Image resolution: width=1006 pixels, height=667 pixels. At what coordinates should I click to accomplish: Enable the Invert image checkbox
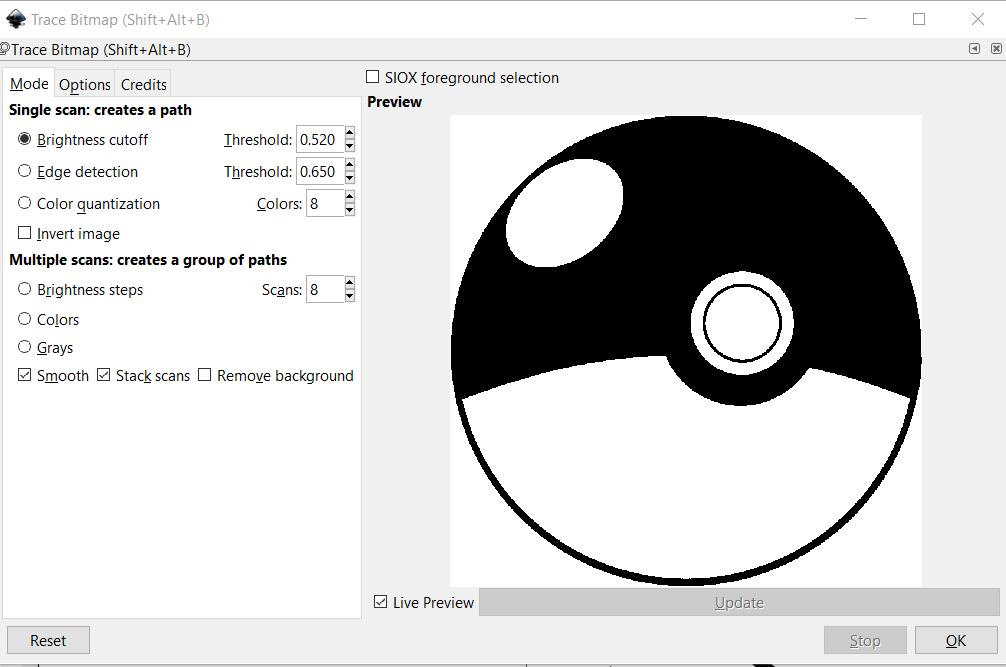[x=24, y=233]
